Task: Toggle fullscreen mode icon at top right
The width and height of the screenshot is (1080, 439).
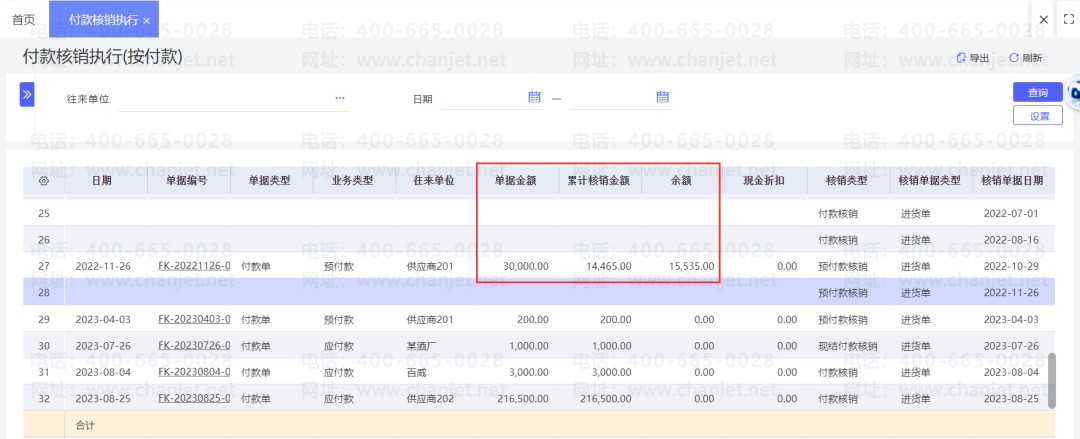Action: [x=1067, y=19]
